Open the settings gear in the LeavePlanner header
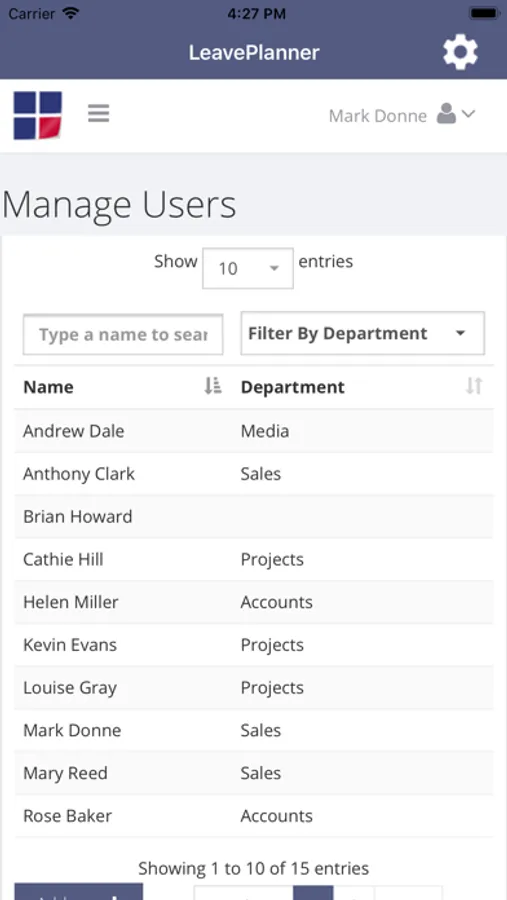The image size is (507, 900). click(460, 52)
